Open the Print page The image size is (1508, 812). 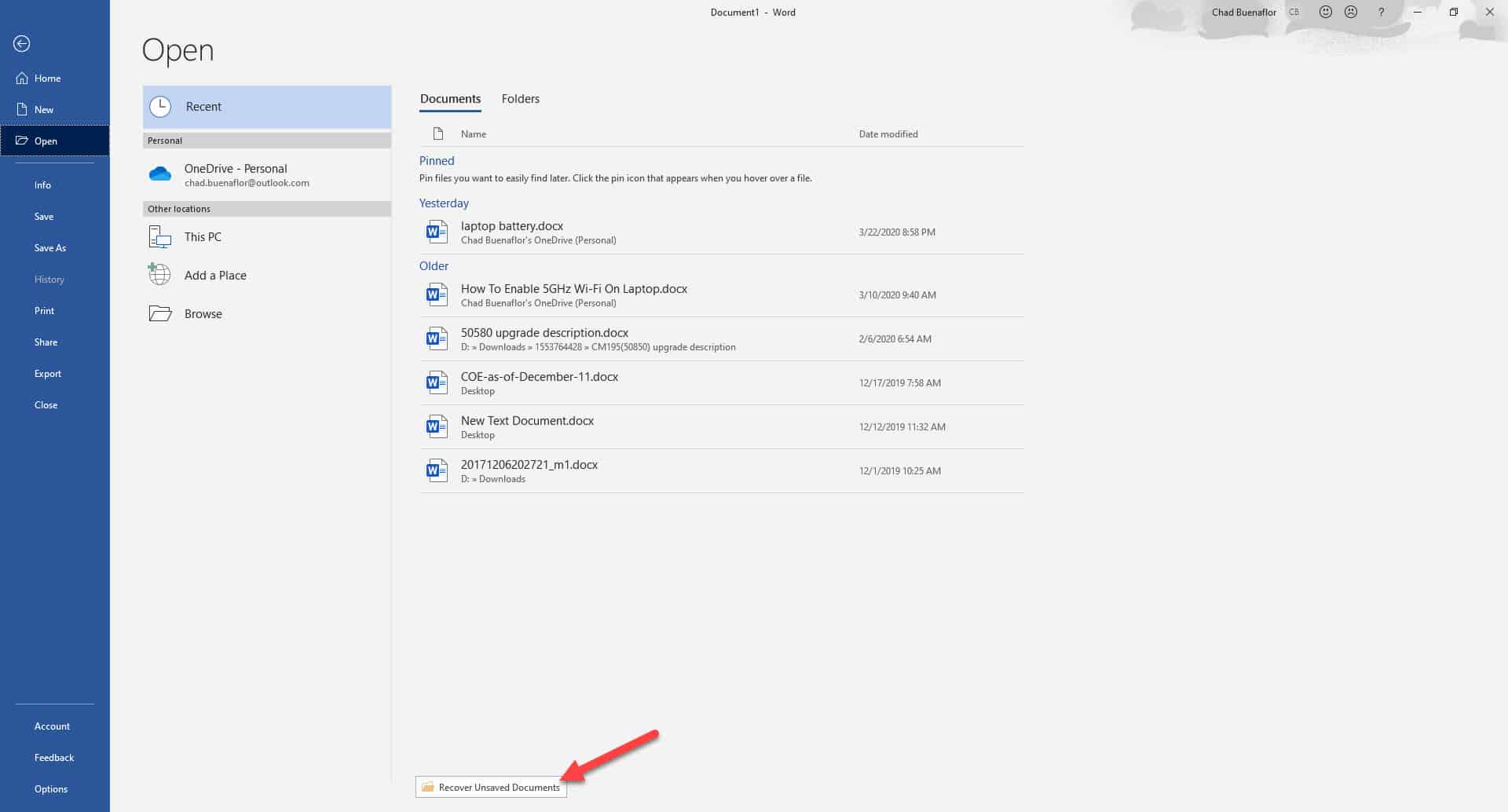tap(55, 311)
